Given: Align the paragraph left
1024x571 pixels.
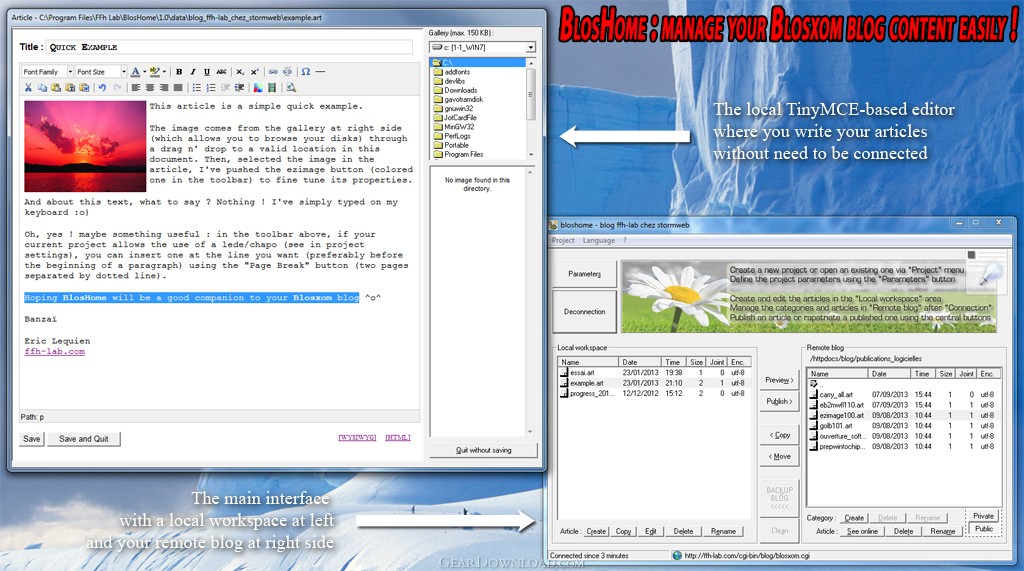Looking at the screenshot, I should tap(136, 88).
